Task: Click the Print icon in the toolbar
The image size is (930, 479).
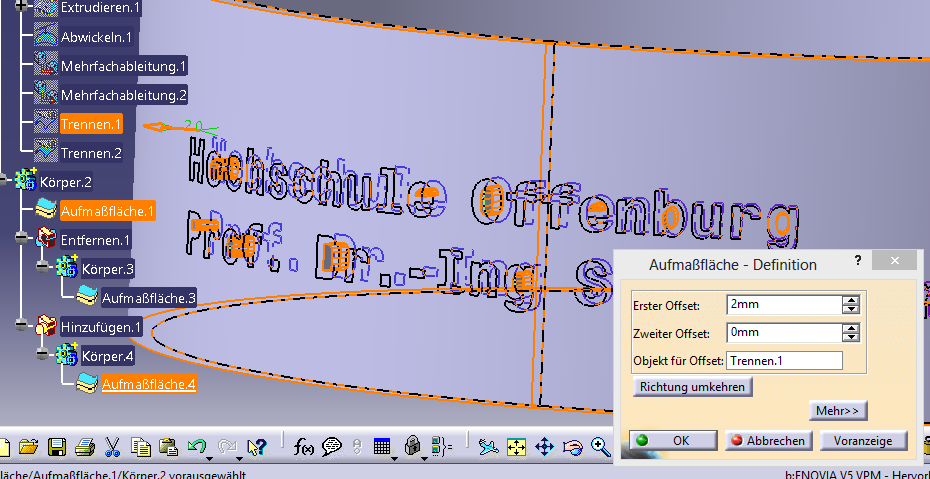Action: pos(85,446)
